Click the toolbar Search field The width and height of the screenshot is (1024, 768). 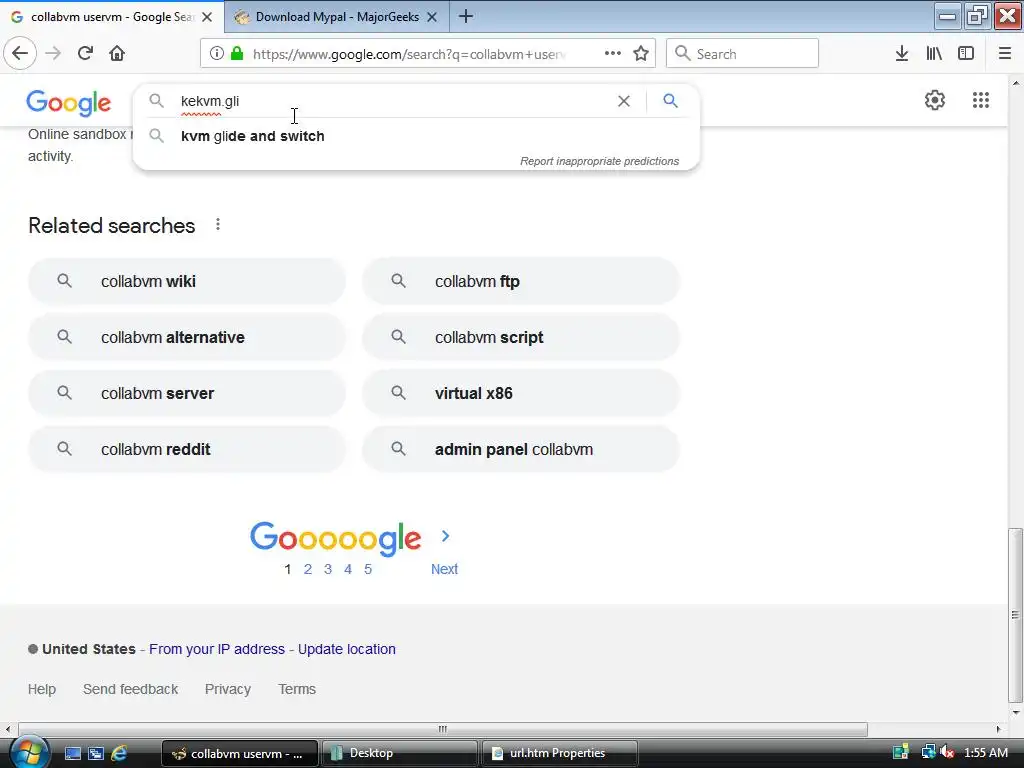click(742, 54)
